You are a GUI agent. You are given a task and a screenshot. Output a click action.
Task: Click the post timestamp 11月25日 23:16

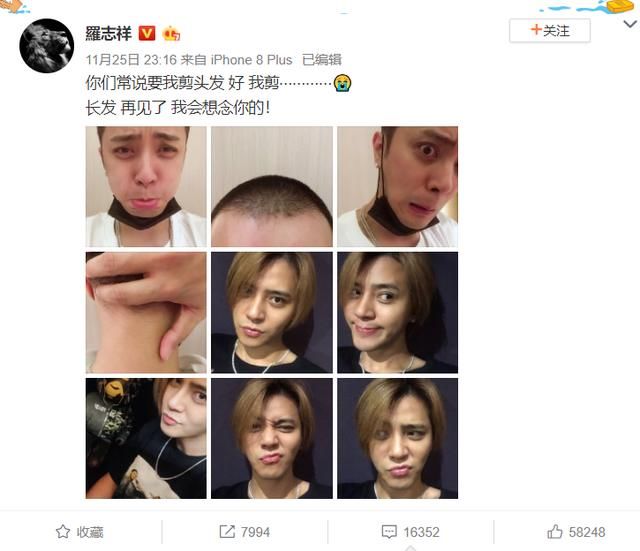click(131, 60)
